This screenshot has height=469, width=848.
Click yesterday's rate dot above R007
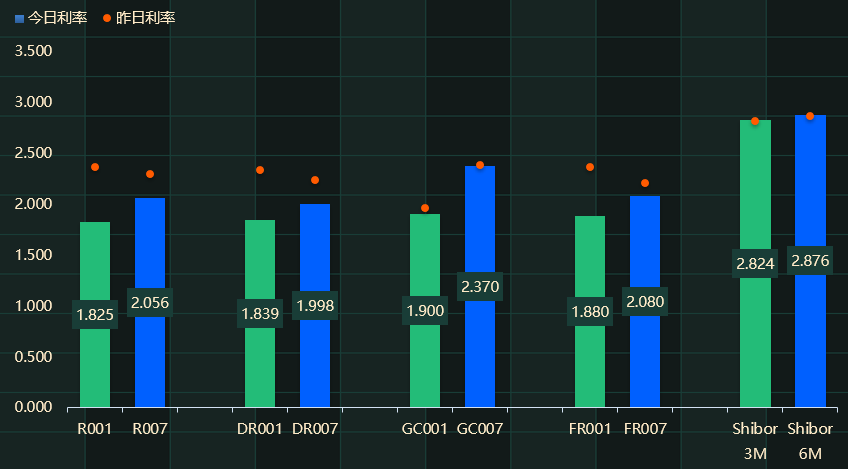[150, 174]
